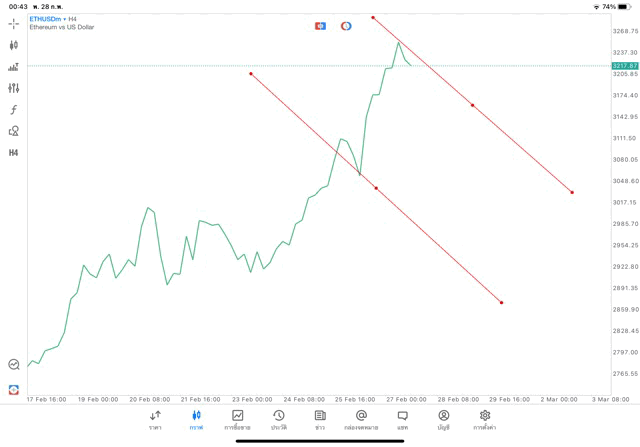Open the ข่าว (News) tab
640x447 pixels.
(320, 420)
